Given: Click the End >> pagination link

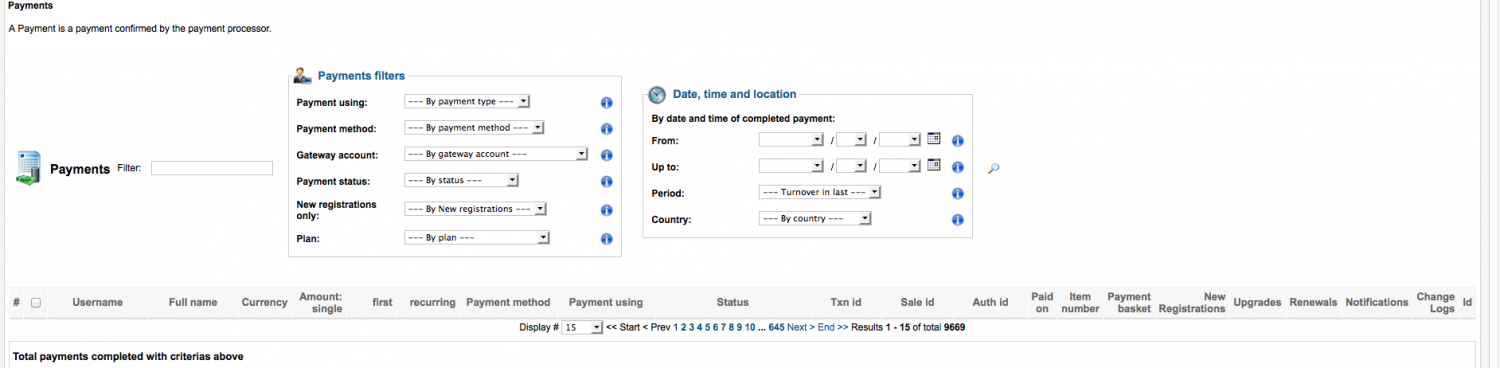Looking at the screenshot, I should coord(833,328).
